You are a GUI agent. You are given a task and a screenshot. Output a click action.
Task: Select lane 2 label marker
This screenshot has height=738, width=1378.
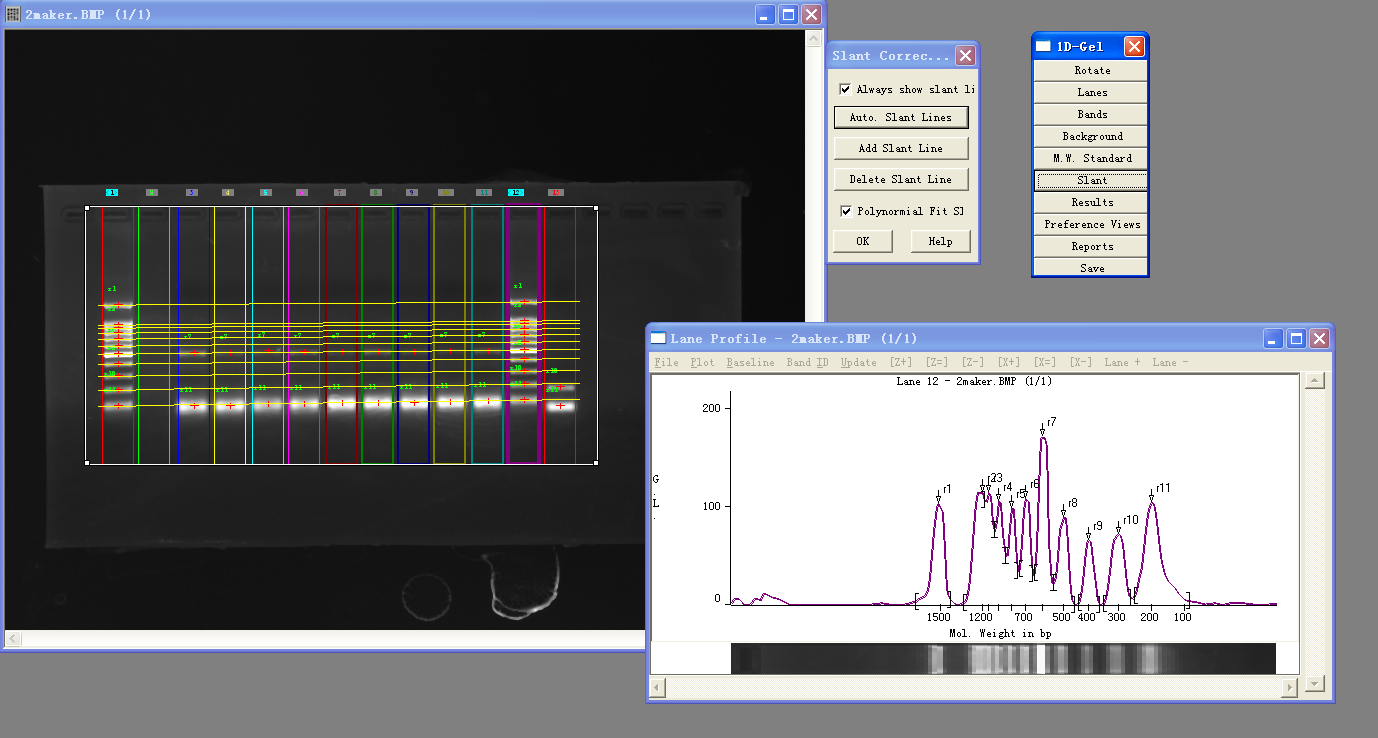pyautogui.click(x=151, y=192)
